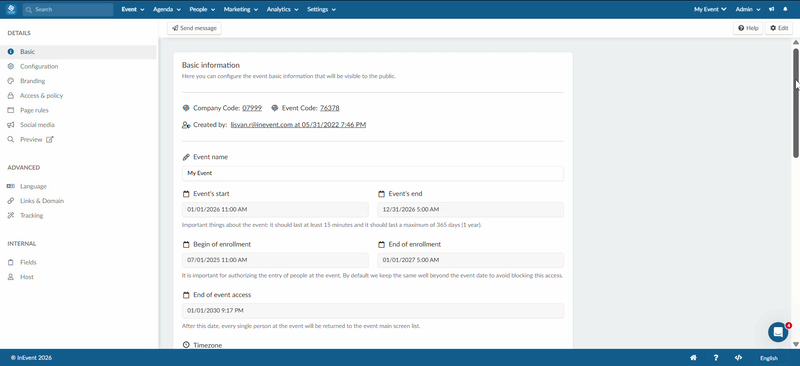Viewport: 800px width, 366px height.
Task: Click the code brackets icon in the footer
Action: click(738, 358)
